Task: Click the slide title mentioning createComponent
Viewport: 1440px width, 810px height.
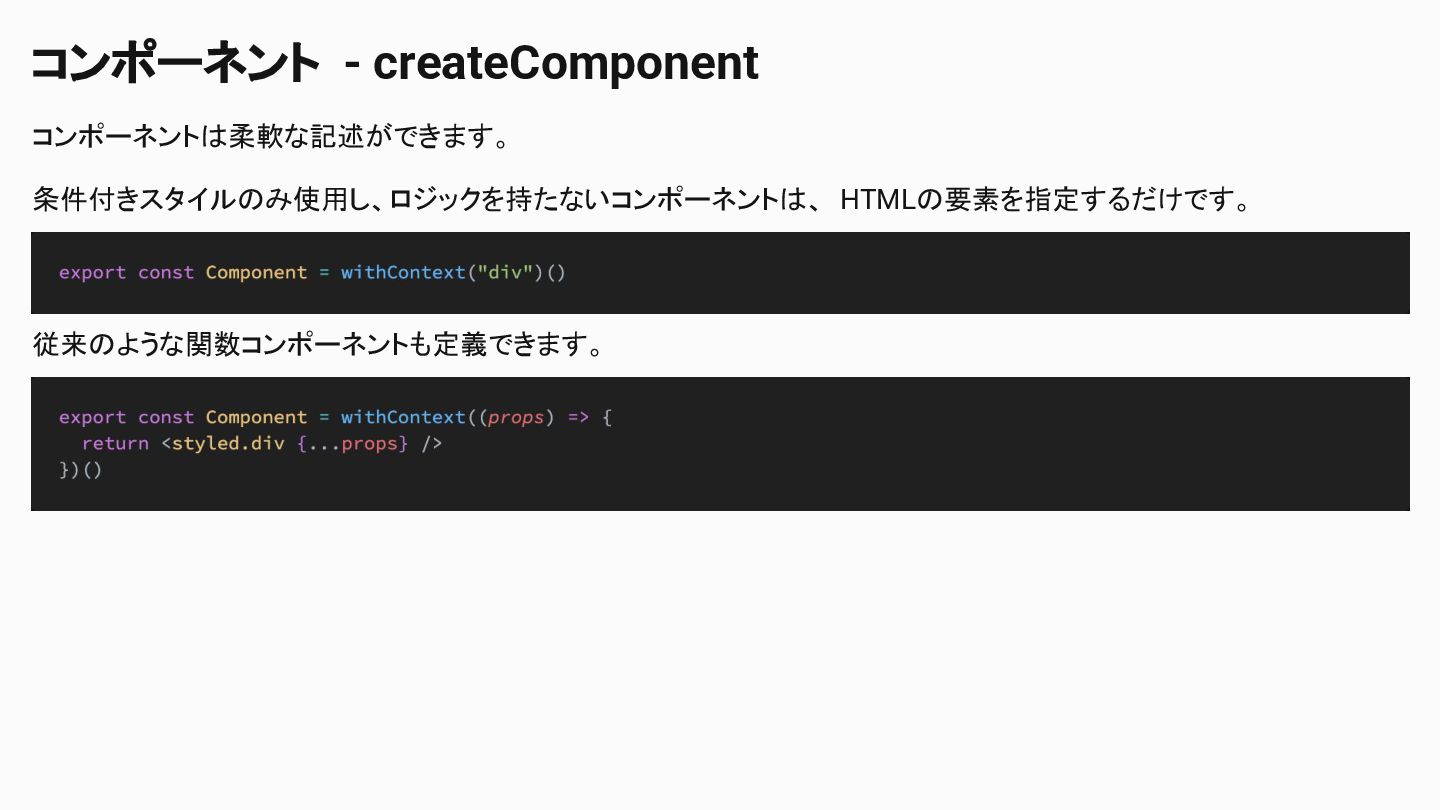Action: [x=394, y=64]
